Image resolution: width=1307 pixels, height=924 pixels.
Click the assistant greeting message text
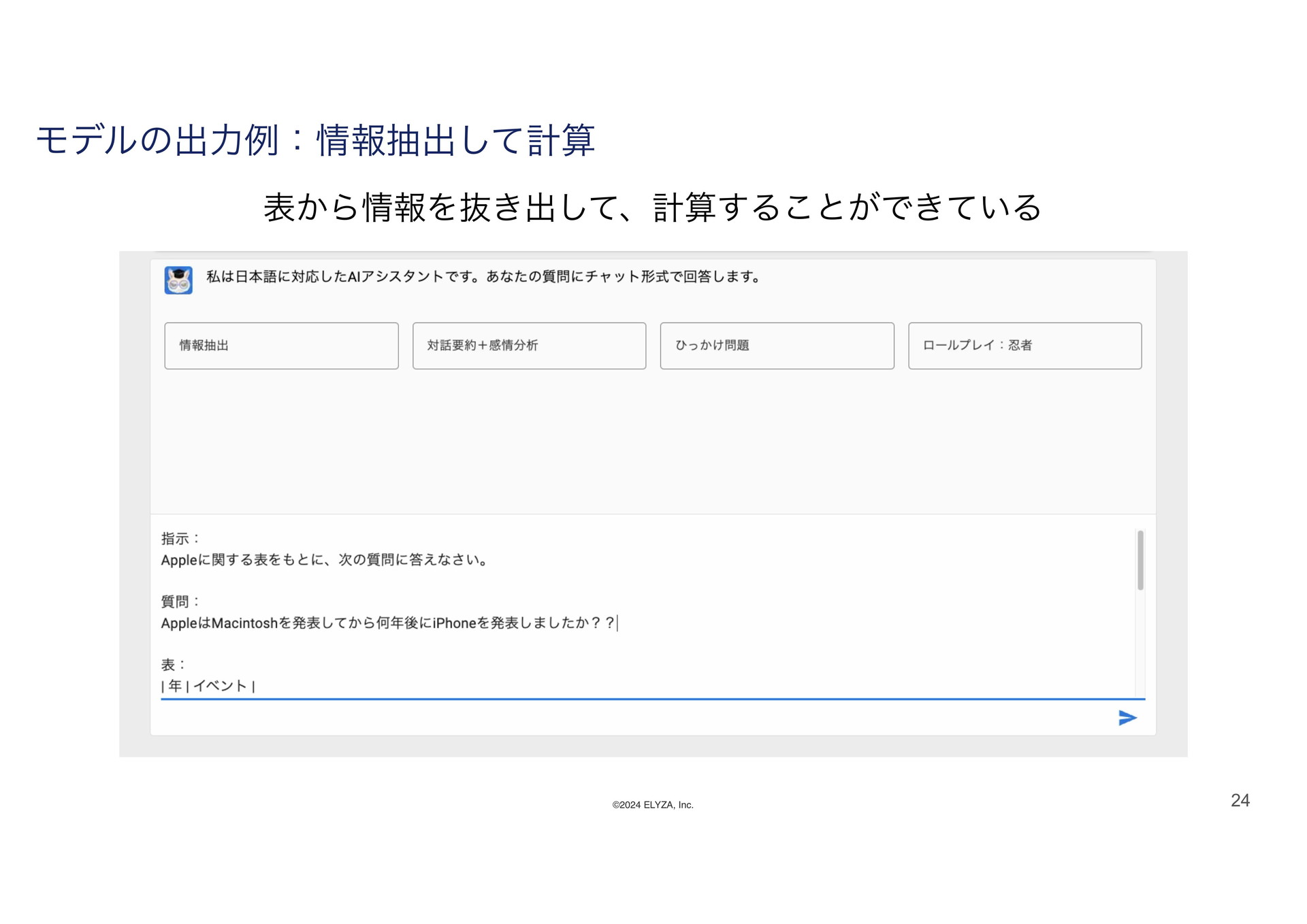(483, 277)
